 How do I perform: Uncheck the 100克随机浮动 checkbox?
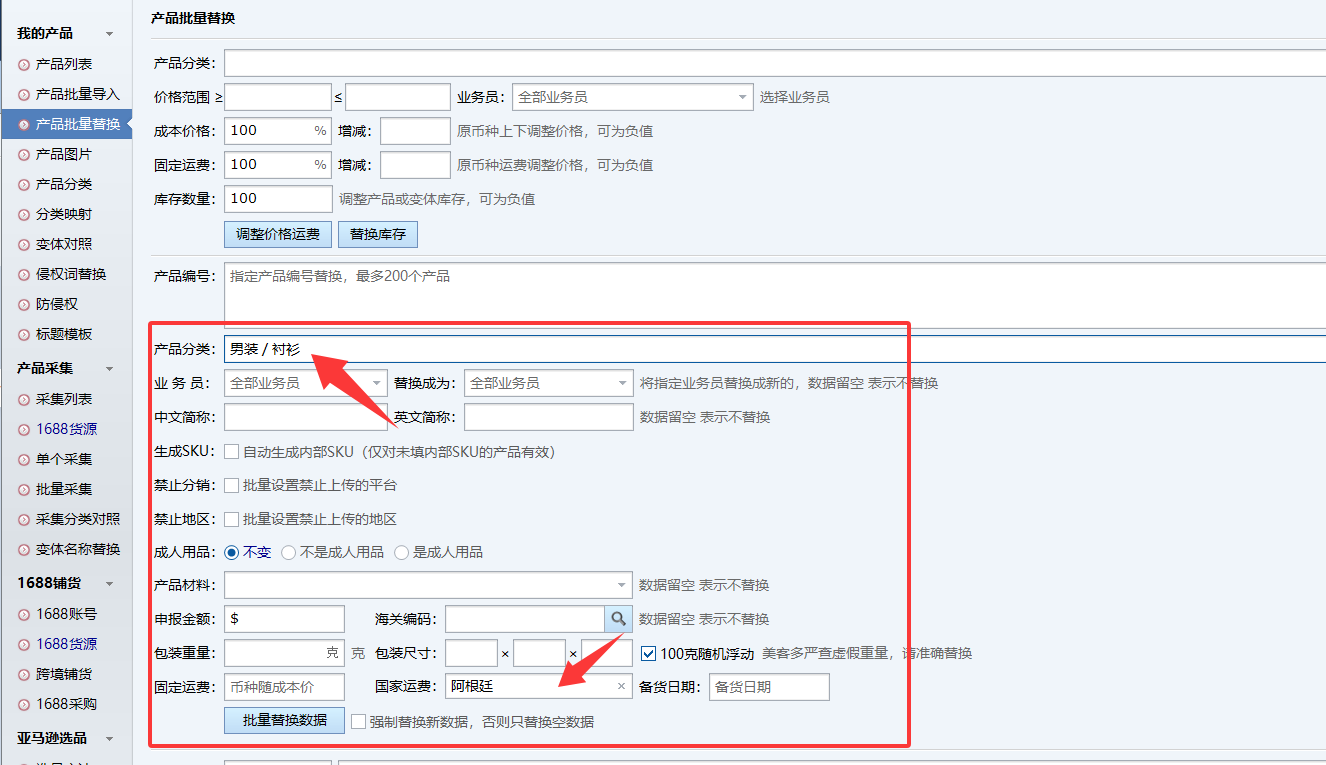648,654
